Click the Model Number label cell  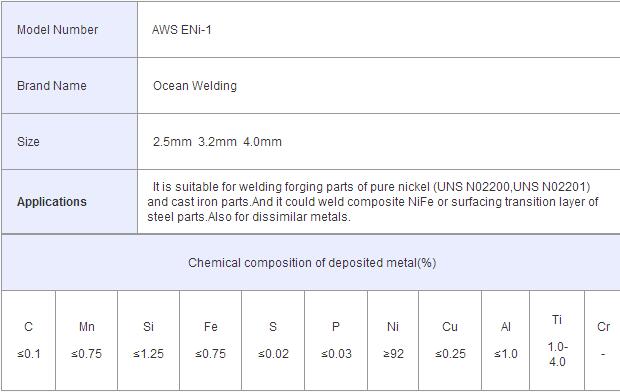(70, 30)
